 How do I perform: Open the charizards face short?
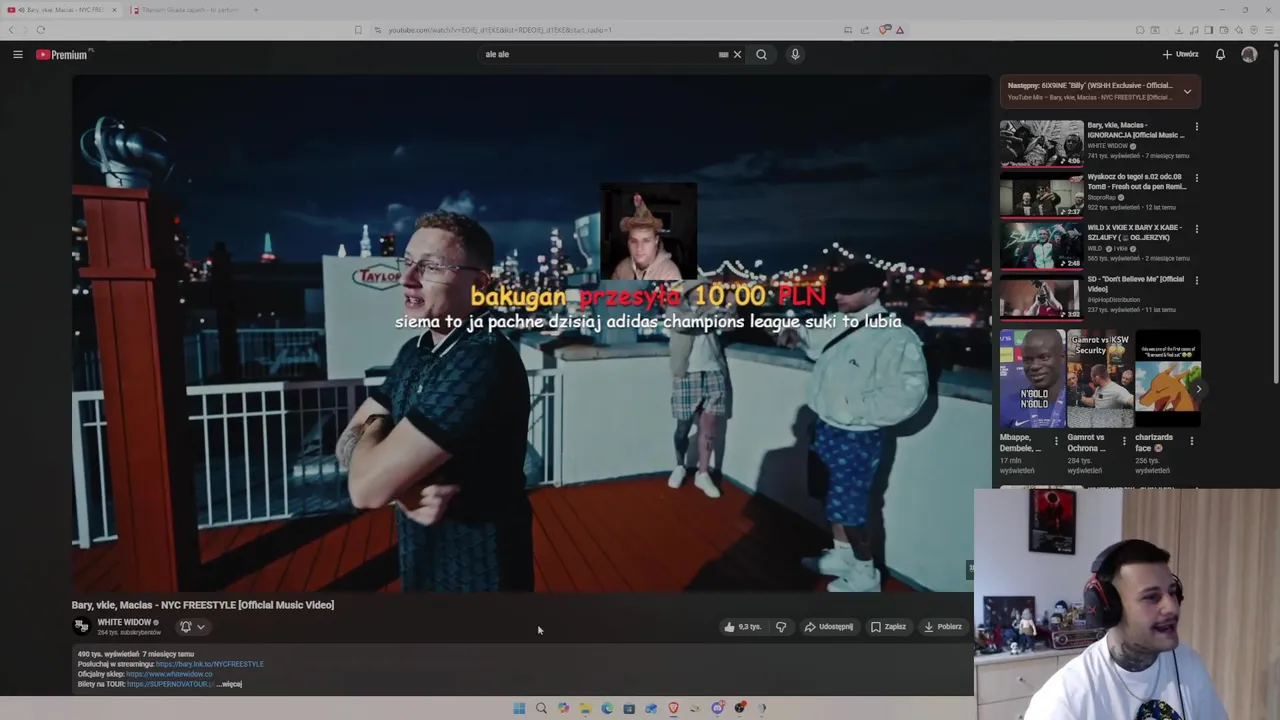1168,379
